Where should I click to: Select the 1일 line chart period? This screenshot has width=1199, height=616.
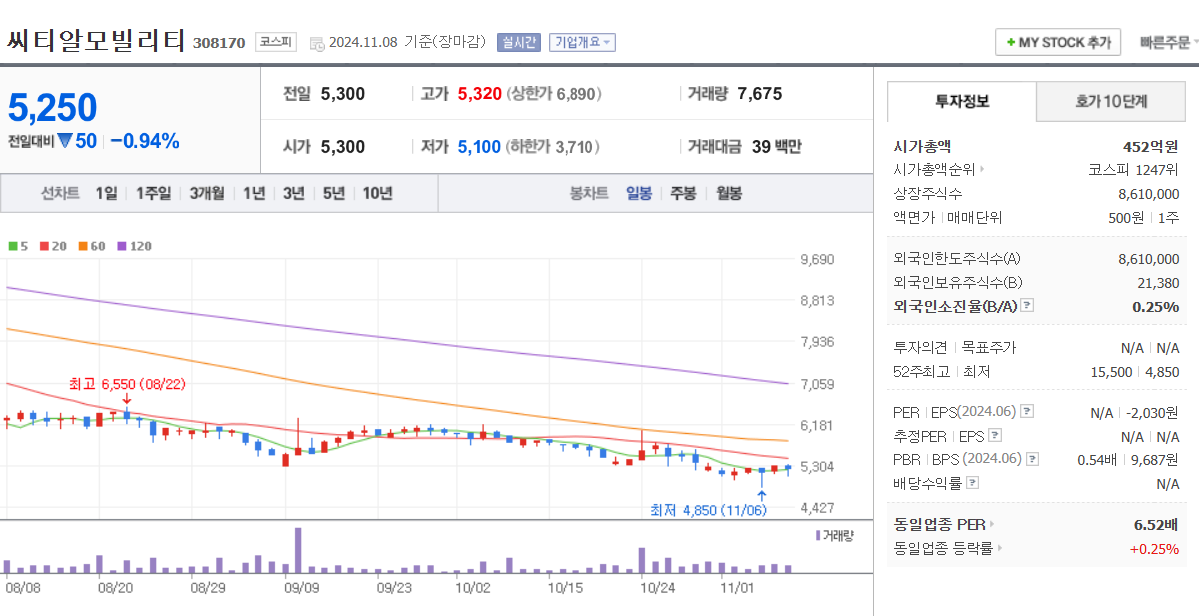point(106,193)
